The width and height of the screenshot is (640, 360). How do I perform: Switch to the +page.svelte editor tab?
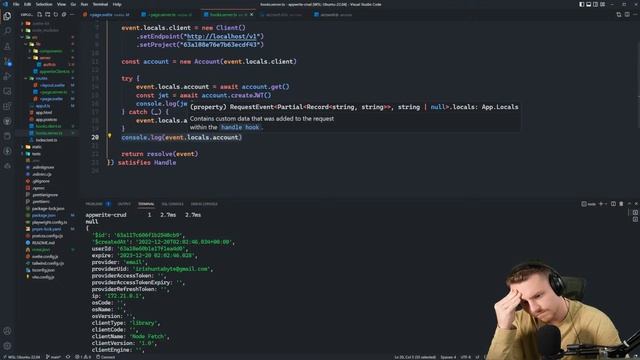click(106, 14)
